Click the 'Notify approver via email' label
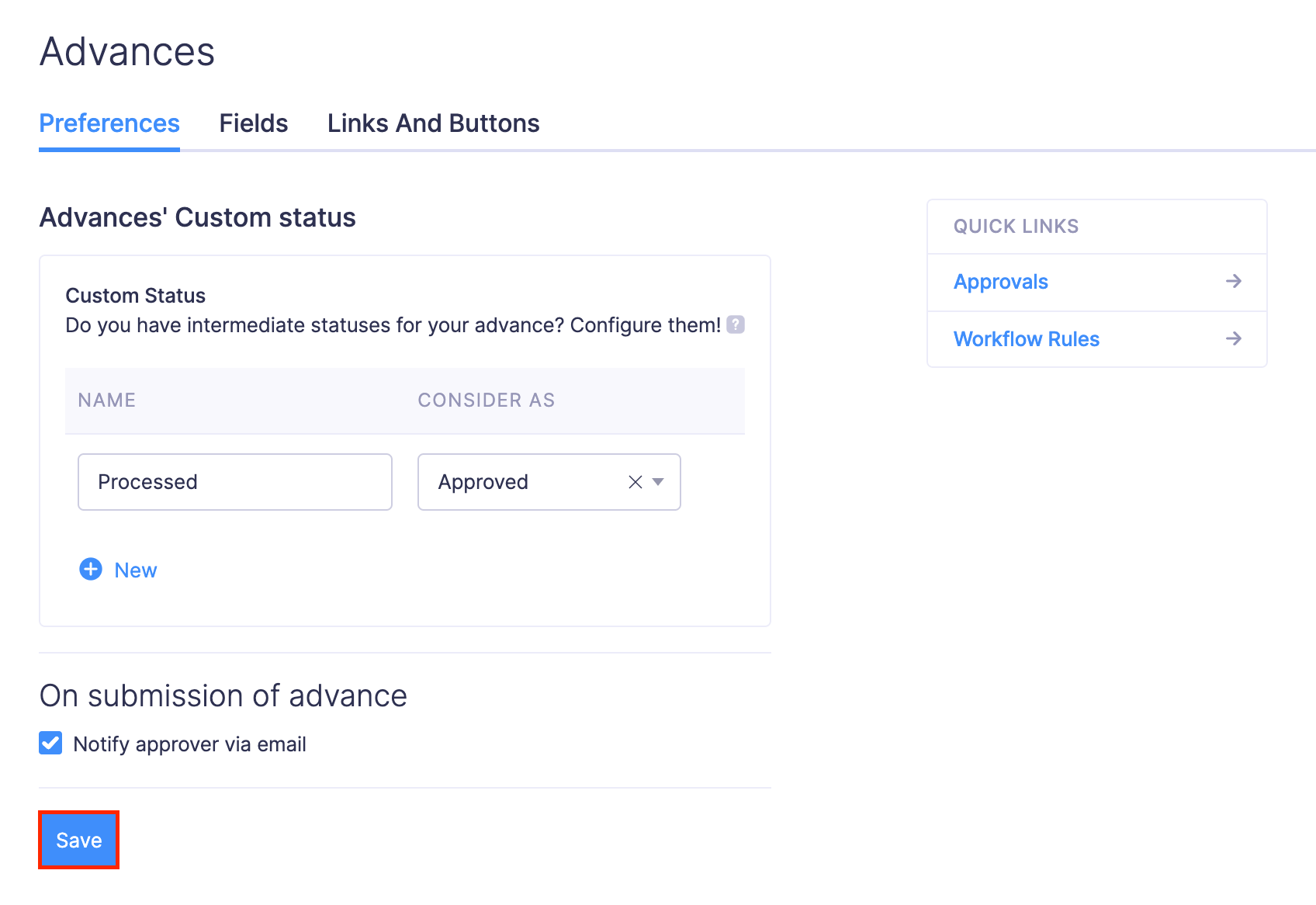The width and height of the screenshot is (1316, 905). coord(189,744)
